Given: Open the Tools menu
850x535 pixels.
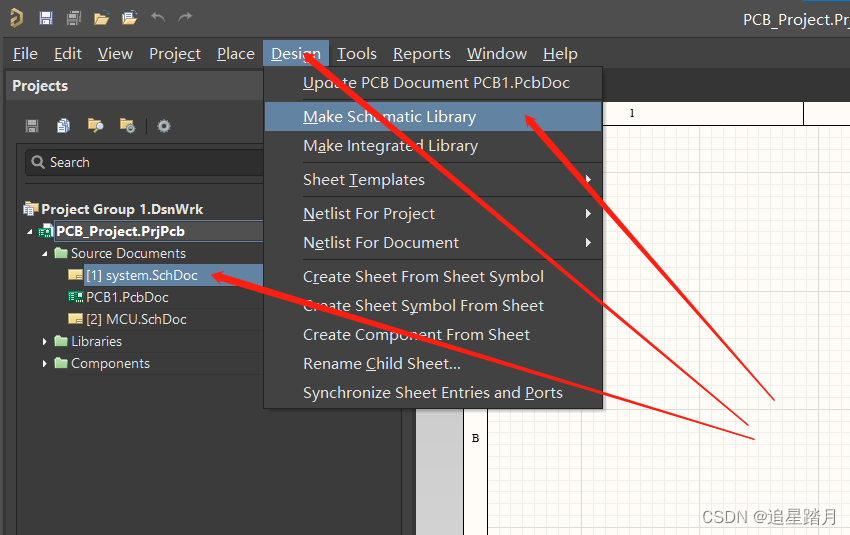Looking at the screenshot, I should click(356, 54).
